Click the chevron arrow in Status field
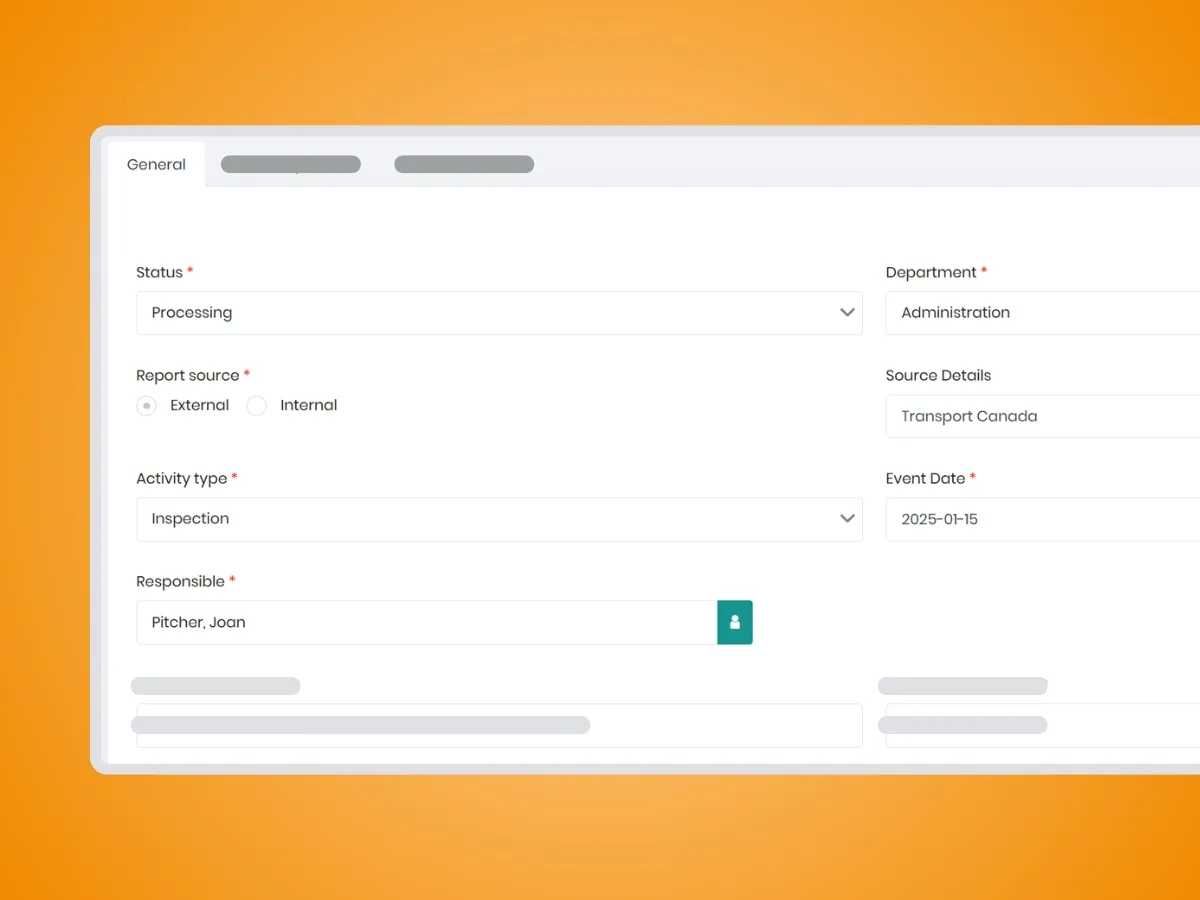The width and height of the screenshot is (1200, 900). click(x=847, y=313)
